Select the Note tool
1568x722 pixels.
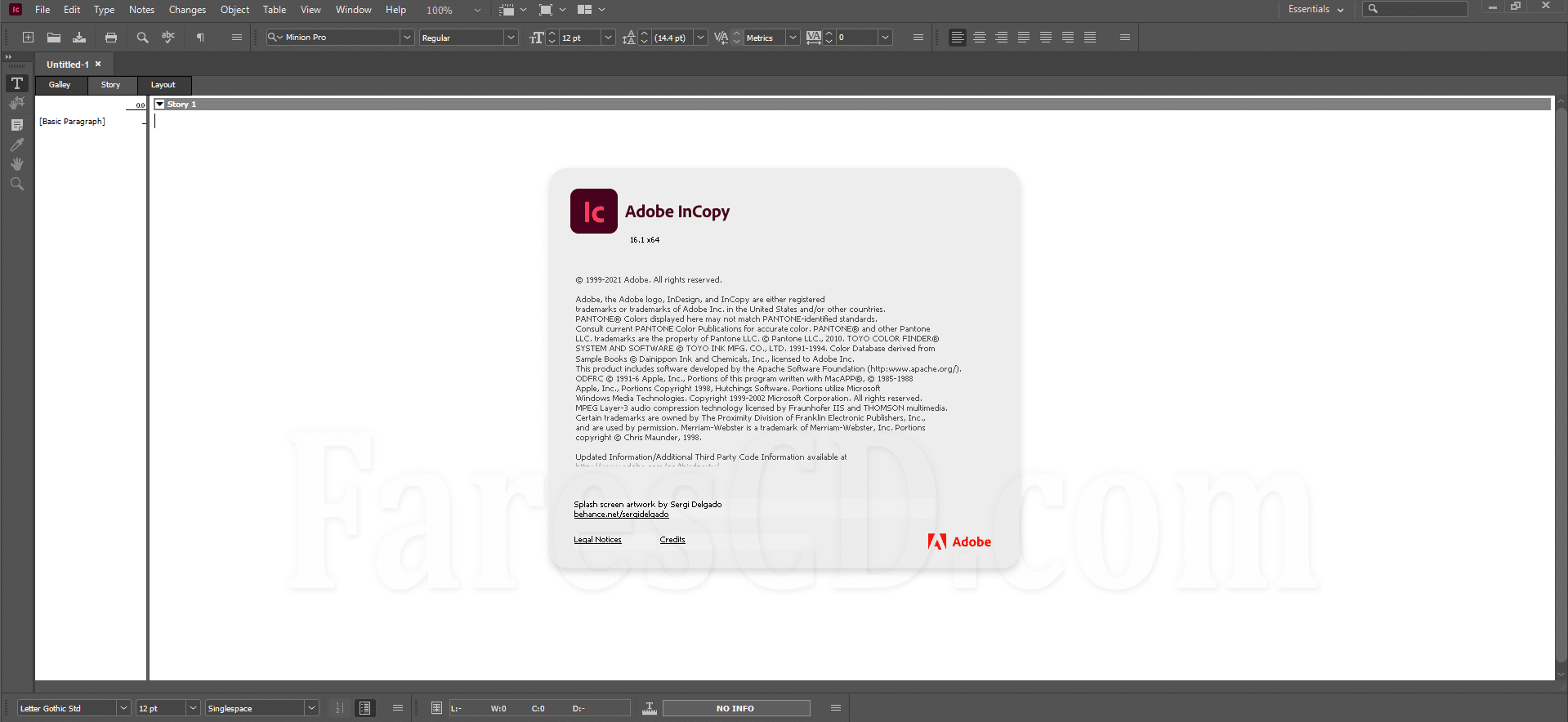click(17, 125)
